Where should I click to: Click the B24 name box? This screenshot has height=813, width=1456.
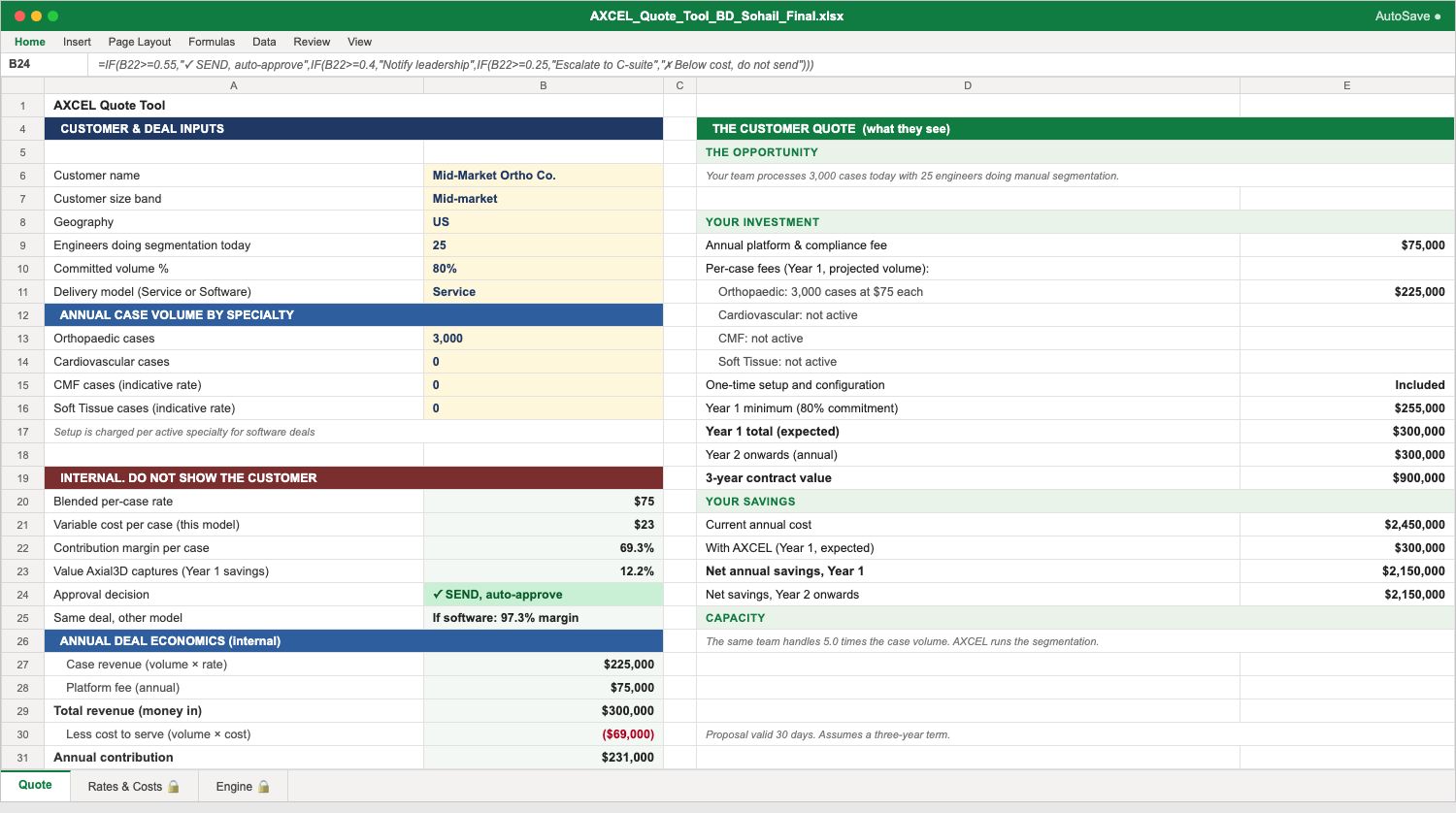[45, 64]
